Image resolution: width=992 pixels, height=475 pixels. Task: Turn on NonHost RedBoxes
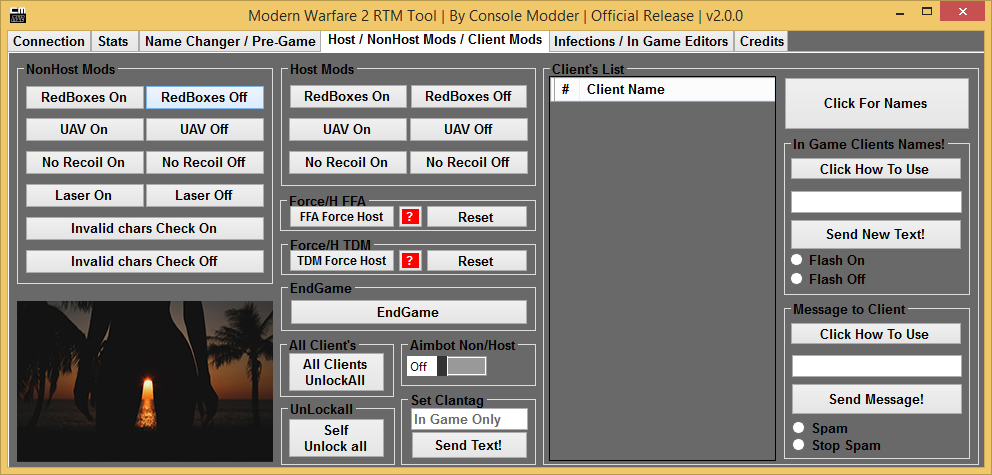click(x=84, y=97)
